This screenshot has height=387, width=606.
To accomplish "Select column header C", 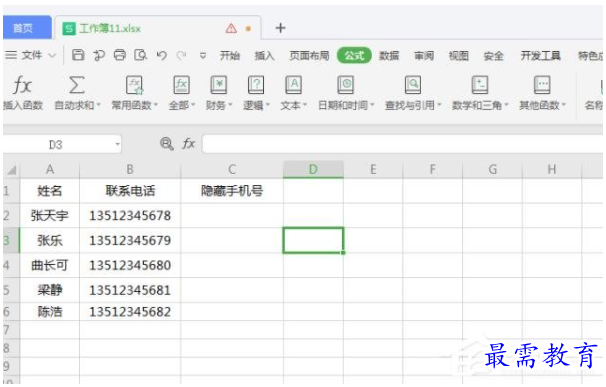I will [x=232, y=169].
